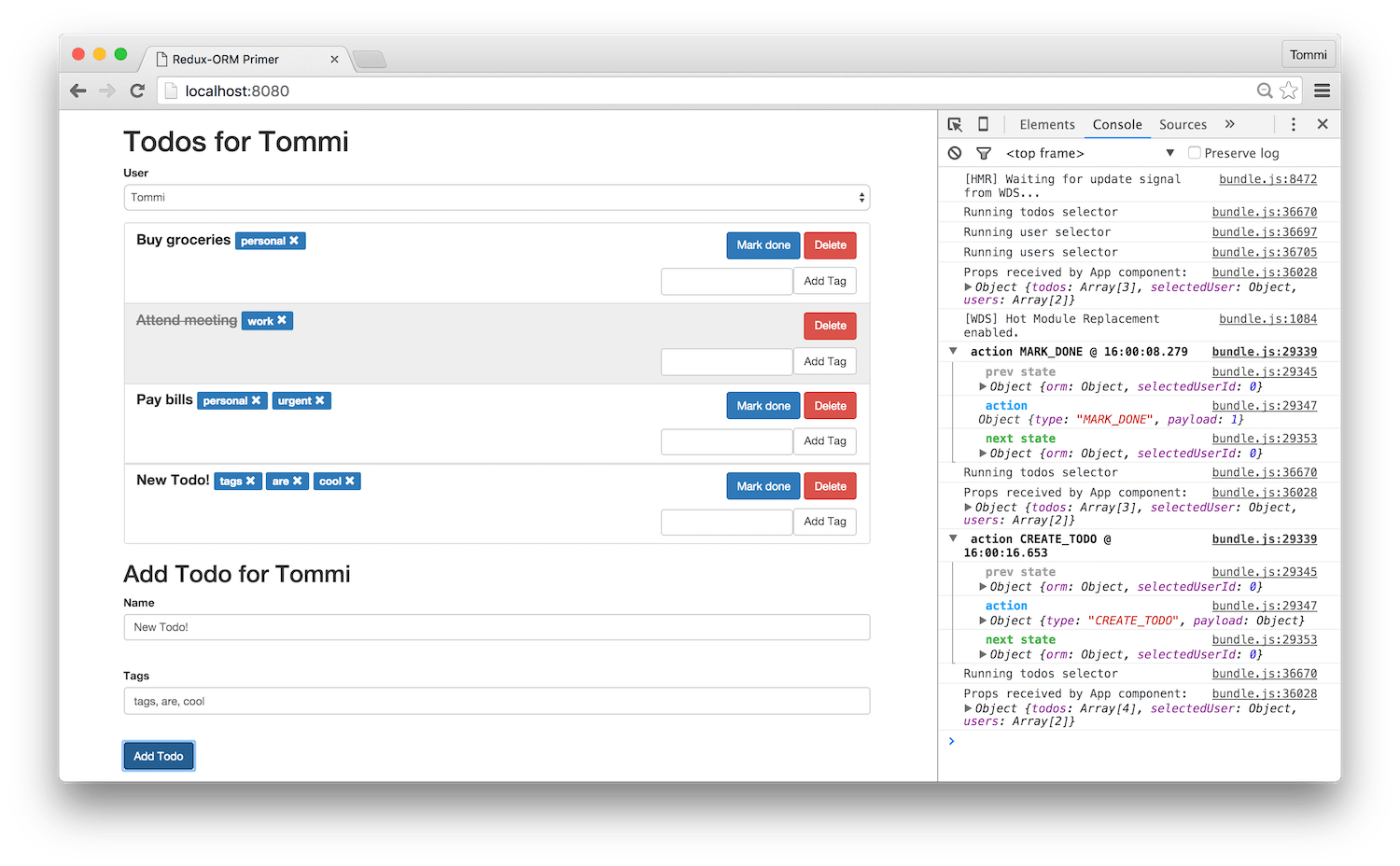
Task: Open the DevTools three-dot menu
Action: [1293, 123]
